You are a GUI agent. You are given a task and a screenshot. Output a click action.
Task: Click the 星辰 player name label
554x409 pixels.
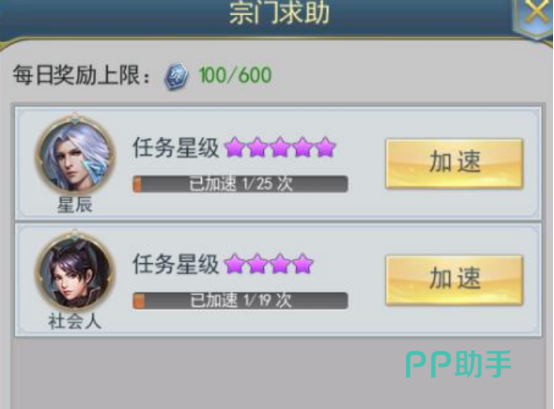[75, 205]
